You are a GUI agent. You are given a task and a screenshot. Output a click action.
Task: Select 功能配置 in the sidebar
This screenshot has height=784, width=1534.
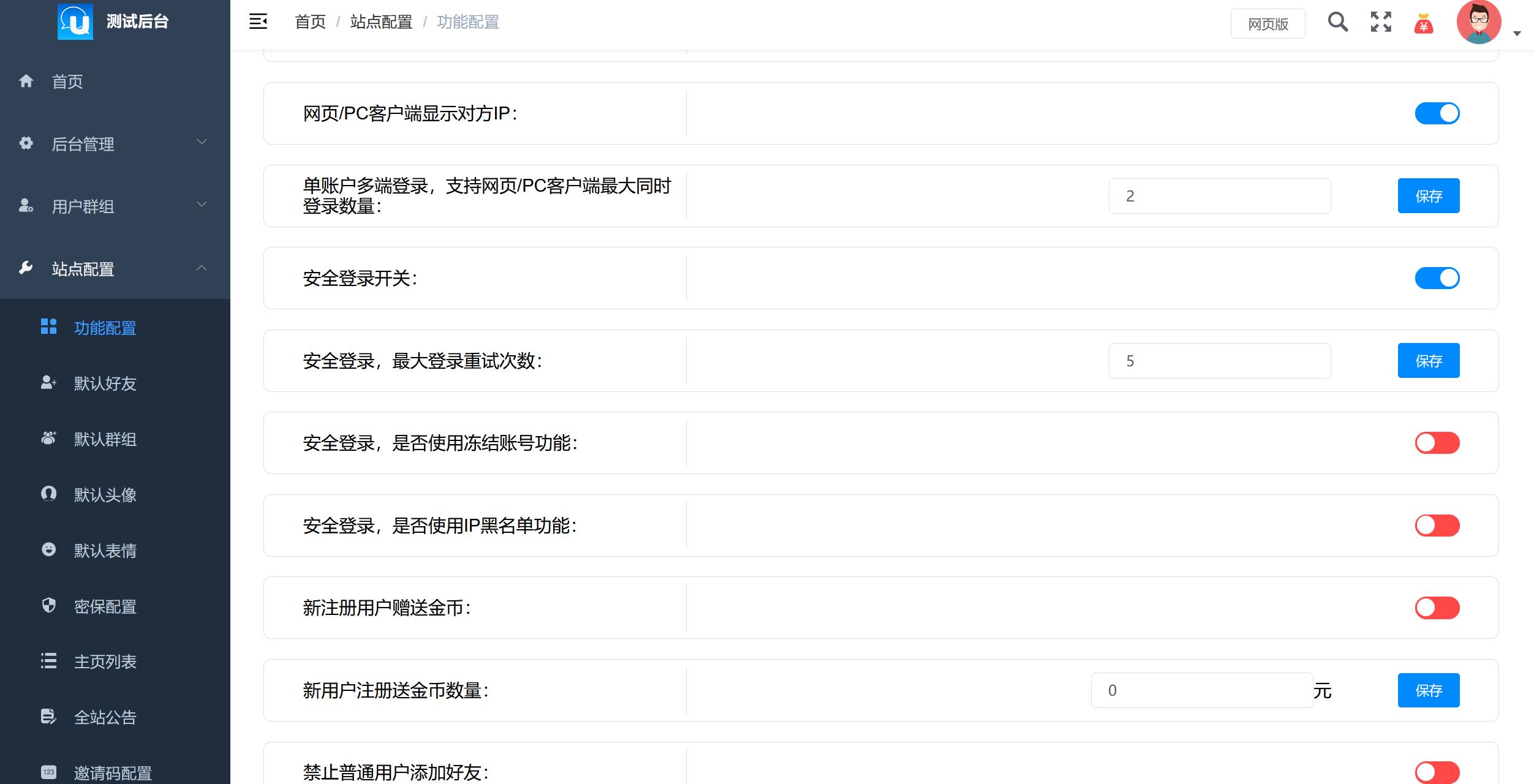click(x=105, y=328)
